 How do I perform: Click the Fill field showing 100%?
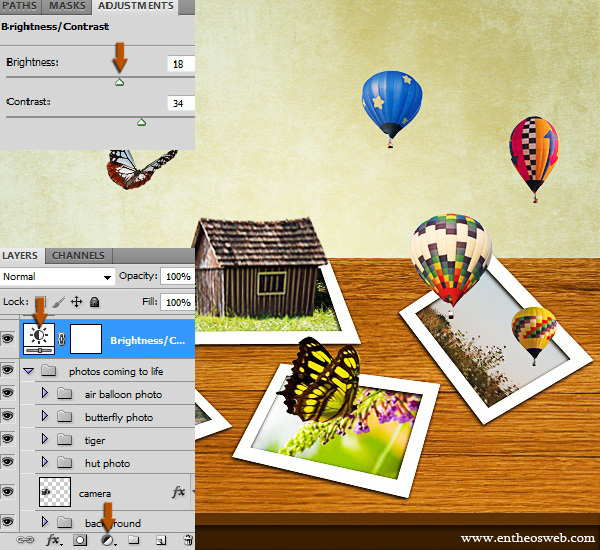click(178, 302)
